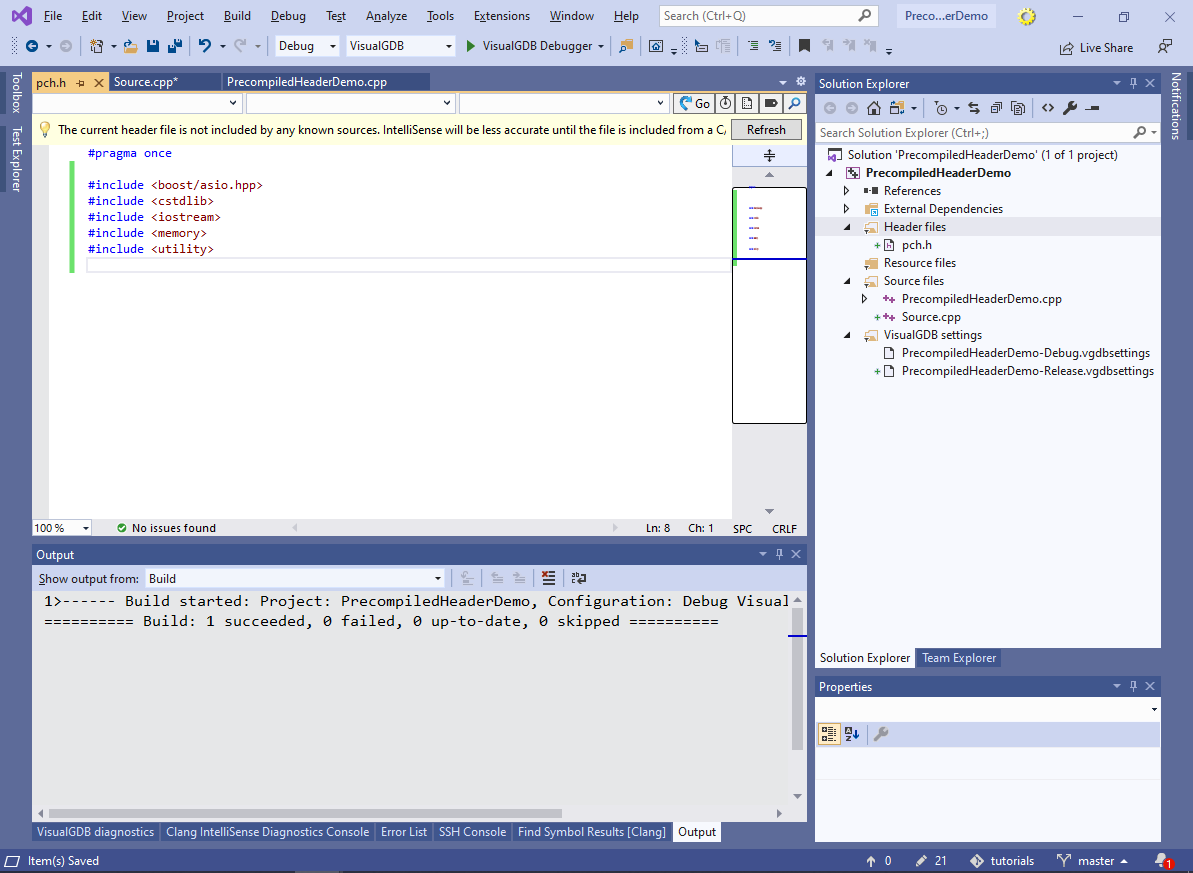The height and width of the screenshot is (873, 1193).
Task: Click the magnifier icon in navigation bar
Action: pyautogui.click(x=794, y=104)
